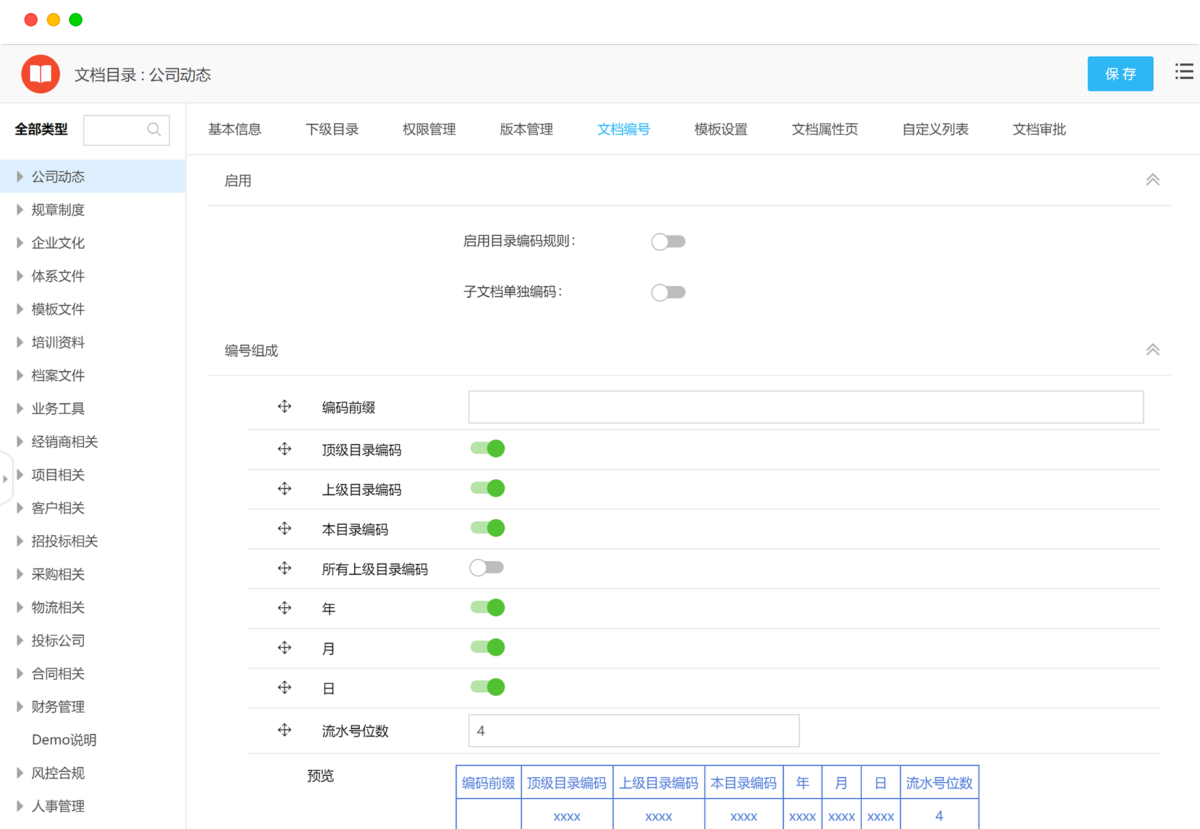This screenshot has width=1200, height=829.
Task: Open the 自定义列表 tab
Action: (x=935, y=129)
